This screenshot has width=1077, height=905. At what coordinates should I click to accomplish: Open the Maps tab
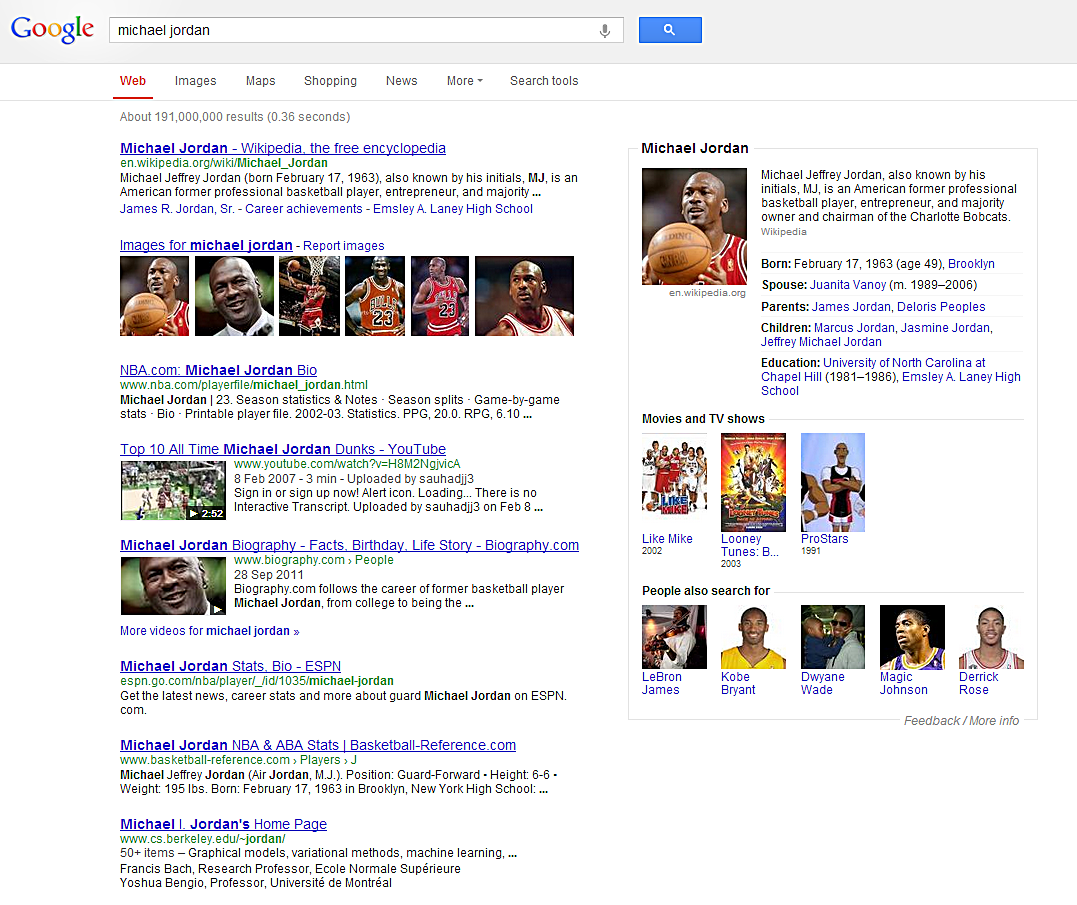(260, 81)
